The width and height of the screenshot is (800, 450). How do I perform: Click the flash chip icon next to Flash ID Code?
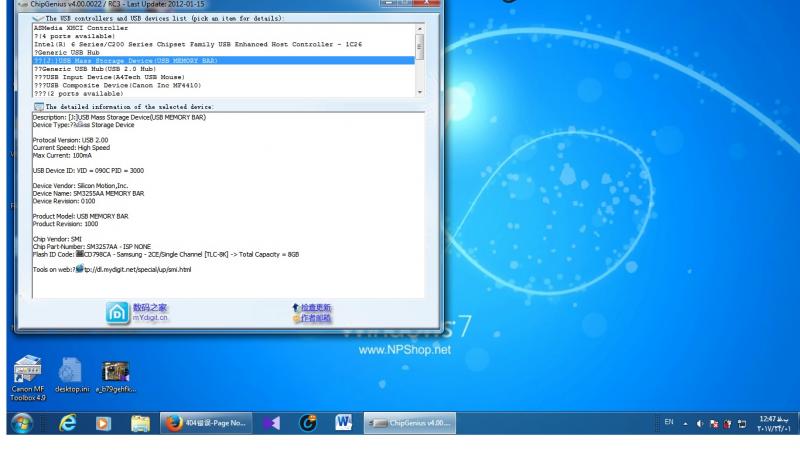tap(80, 254)
